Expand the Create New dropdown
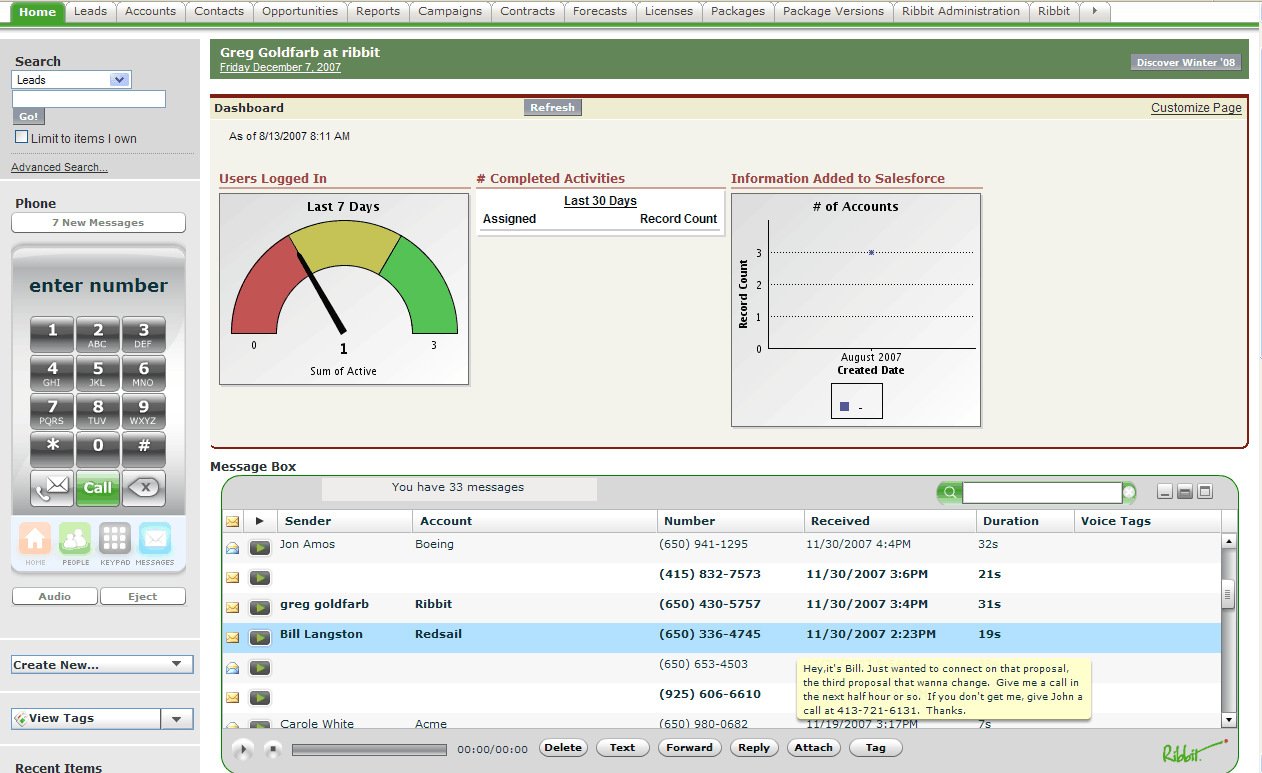 tap(177, 664)
